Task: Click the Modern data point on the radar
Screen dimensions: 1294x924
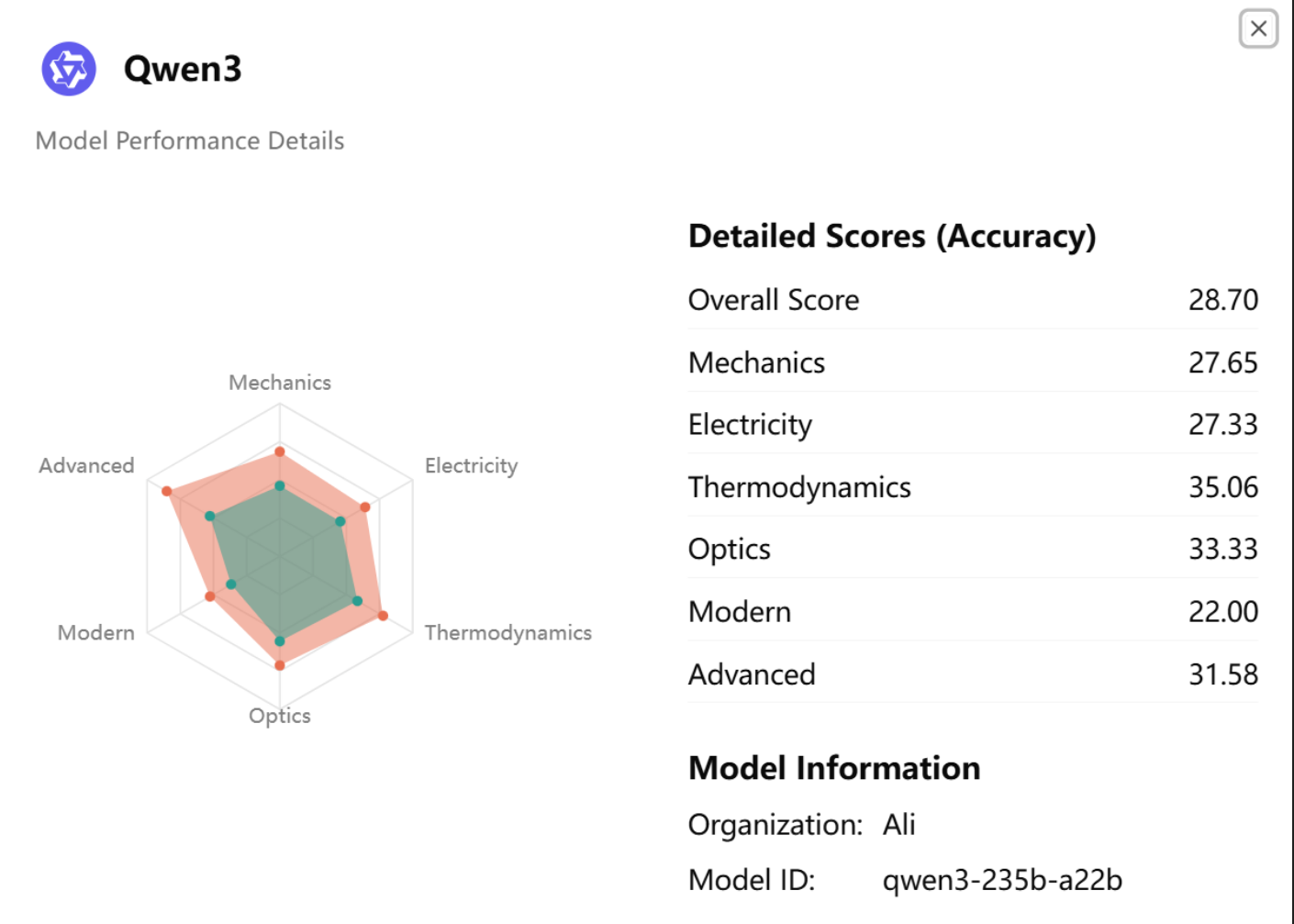Action: (x=209, y=596)
